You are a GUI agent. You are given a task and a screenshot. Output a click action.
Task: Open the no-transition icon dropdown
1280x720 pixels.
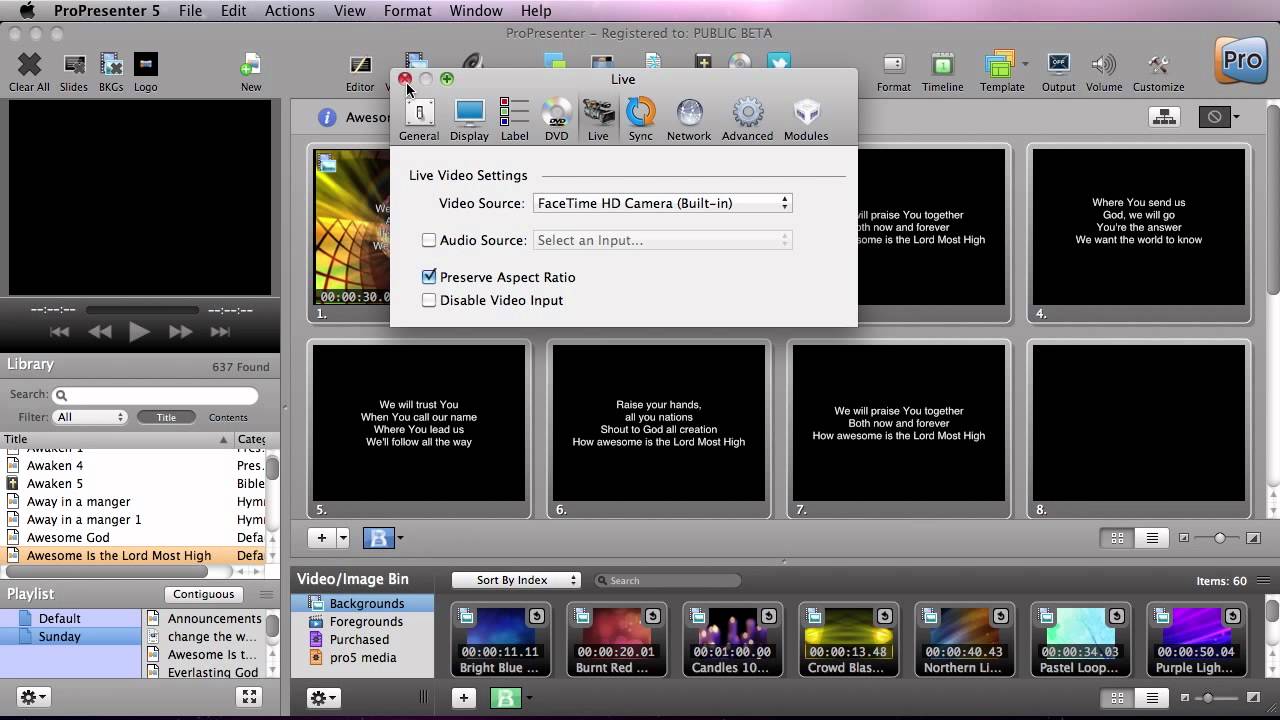(1236, 117)
